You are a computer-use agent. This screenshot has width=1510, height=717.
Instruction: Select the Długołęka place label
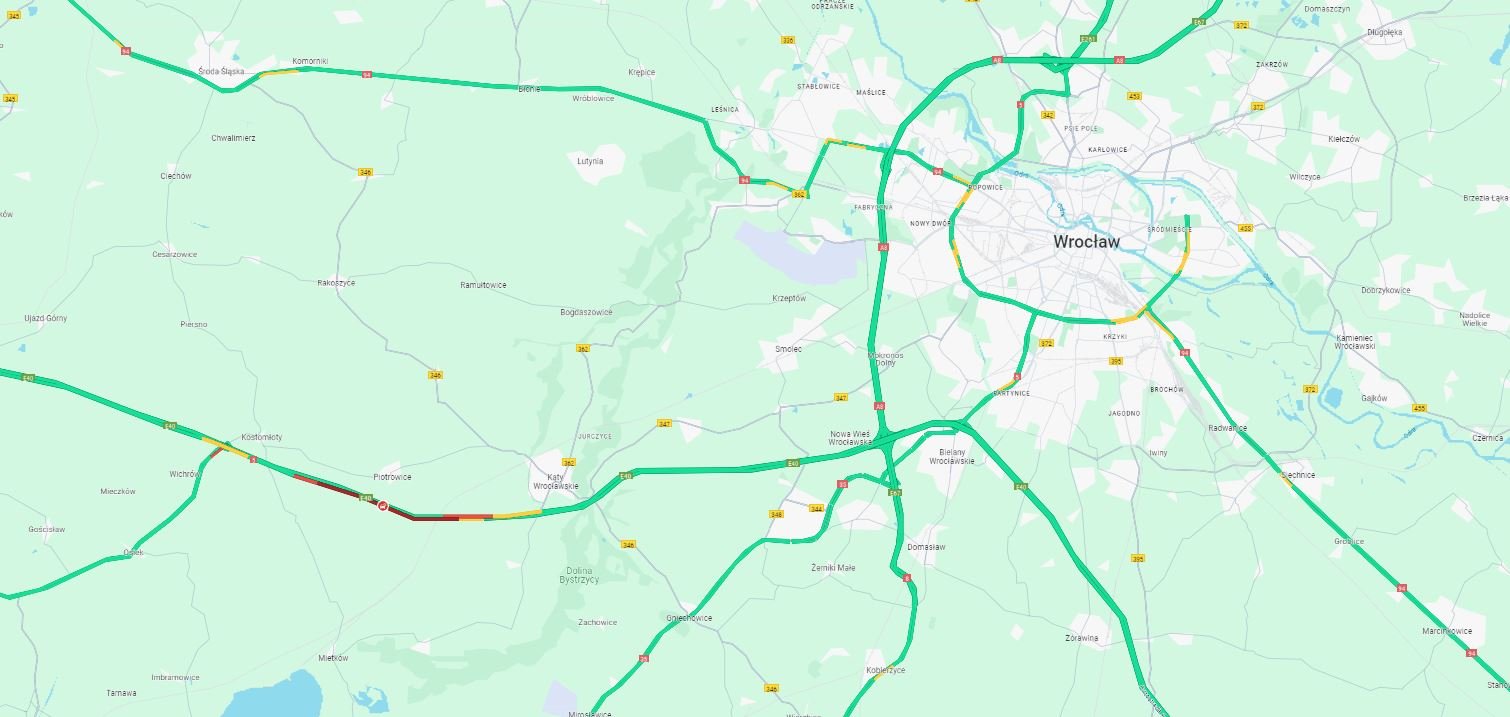point(1385,32)
